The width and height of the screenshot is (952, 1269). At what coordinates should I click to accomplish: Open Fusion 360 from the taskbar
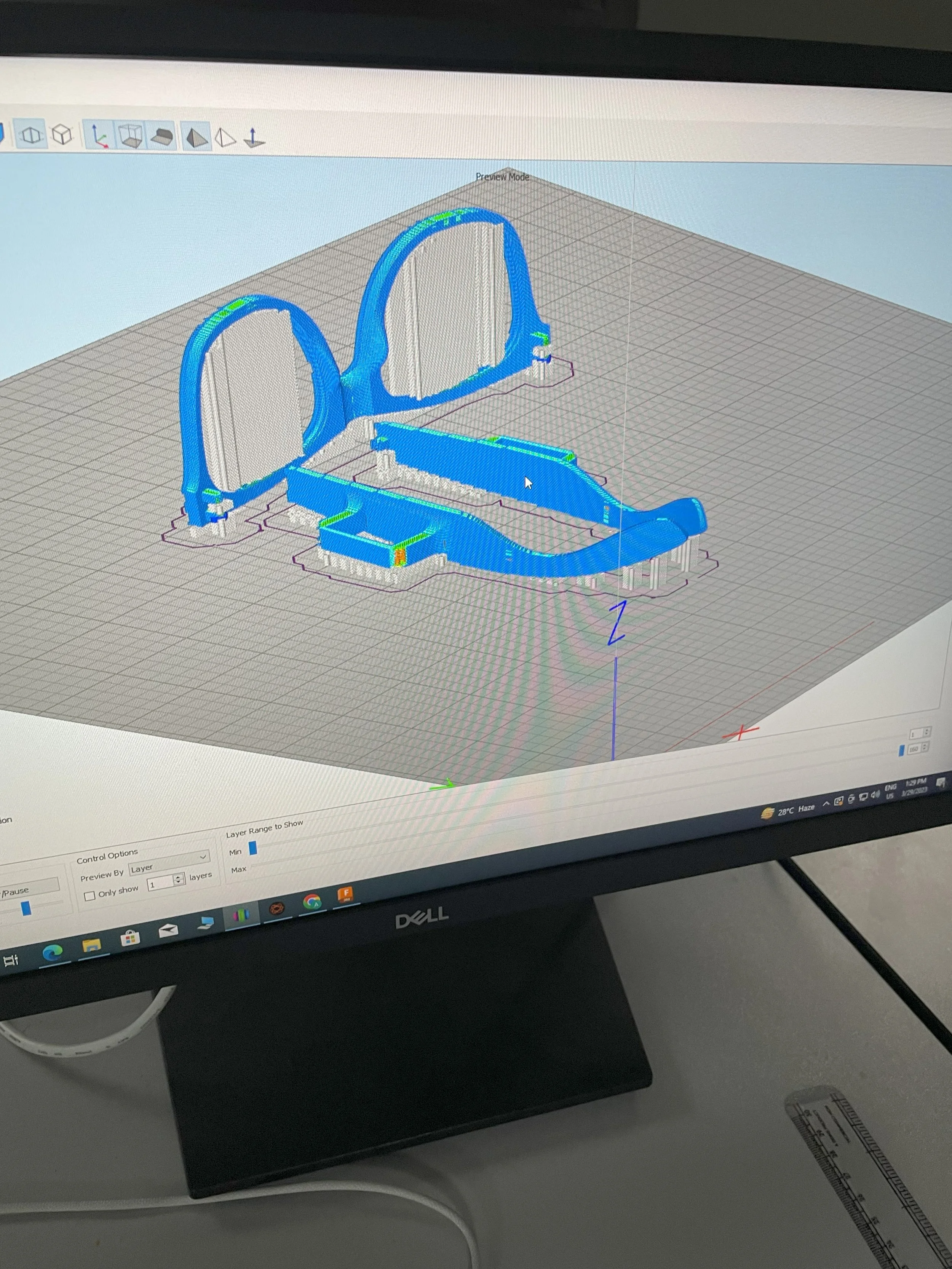[x=345, y=894]
